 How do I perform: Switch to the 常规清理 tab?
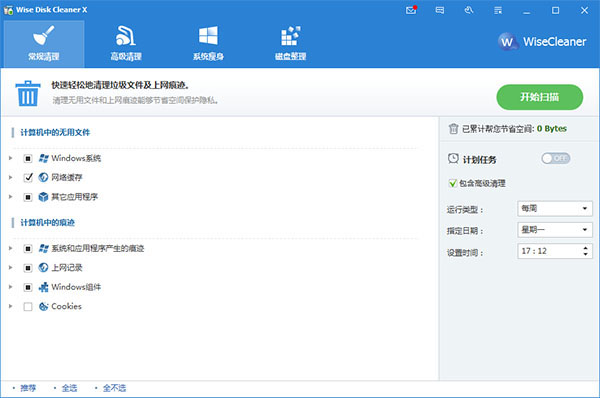click(44, 44)
